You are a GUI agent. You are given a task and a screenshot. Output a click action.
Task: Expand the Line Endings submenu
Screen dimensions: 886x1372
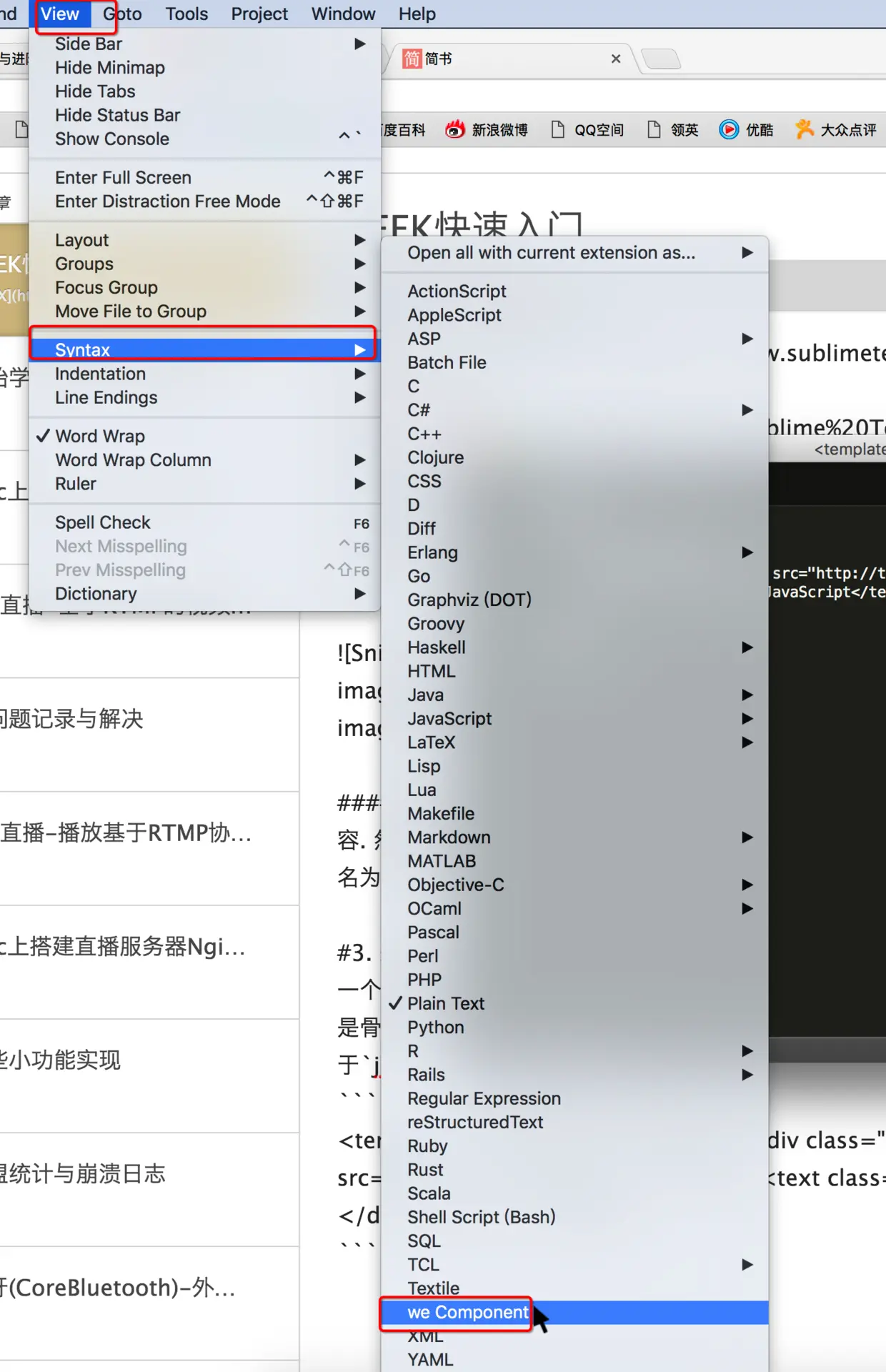pos(204,397)
